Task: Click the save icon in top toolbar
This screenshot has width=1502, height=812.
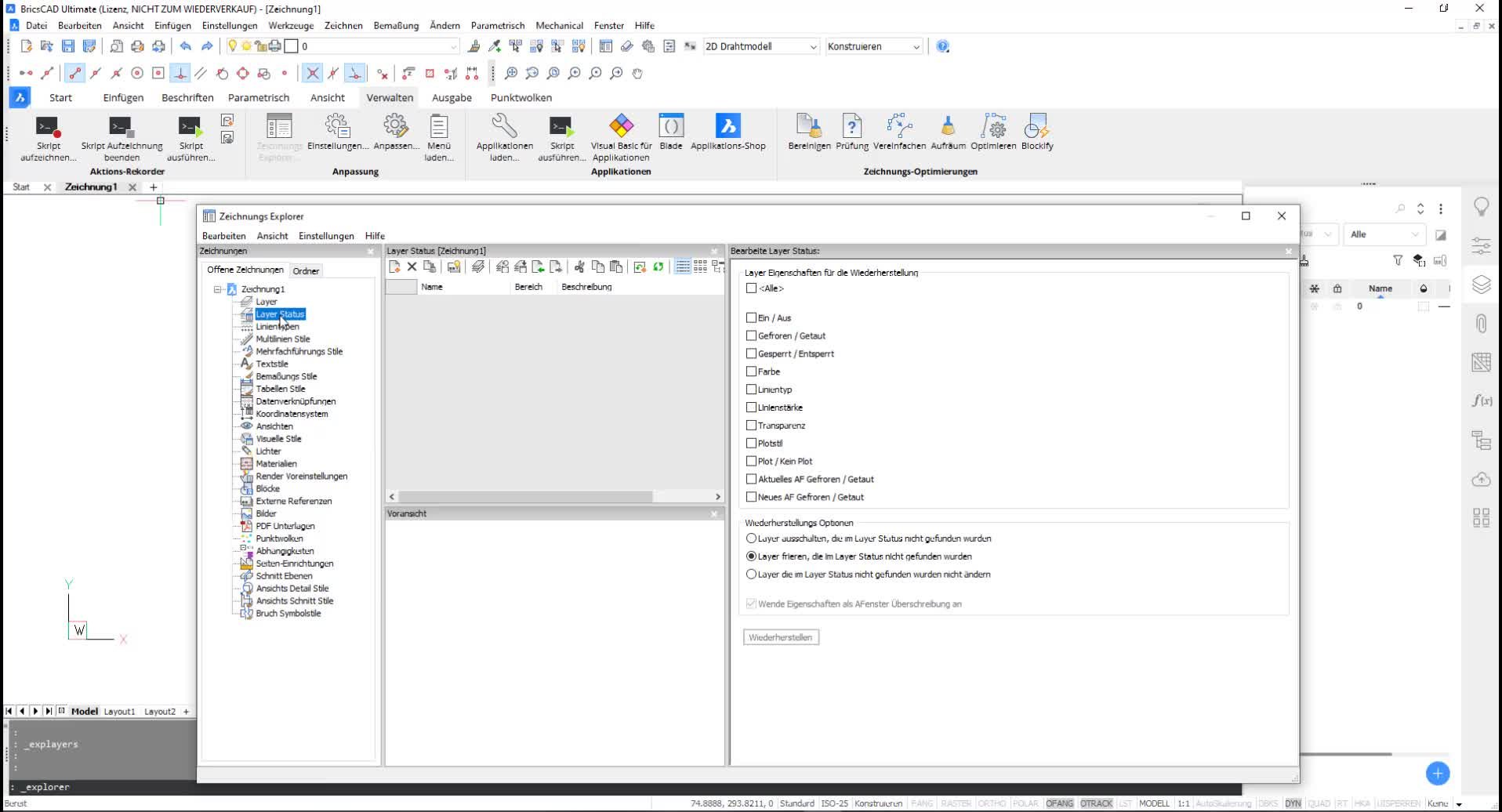Action: (x=68, y=46)
